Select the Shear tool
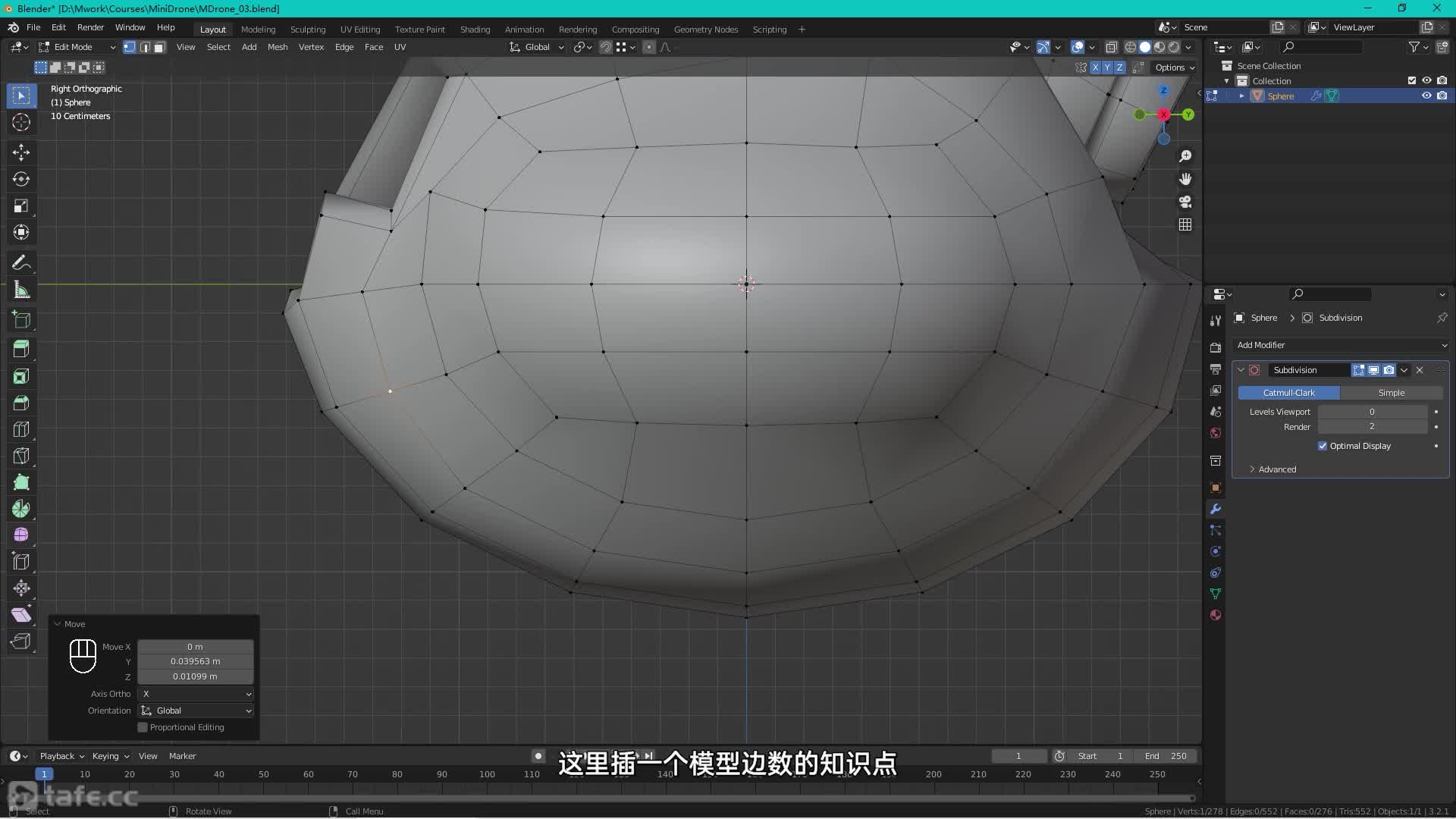The image size is (1456, 819). [x=21, y=615]
